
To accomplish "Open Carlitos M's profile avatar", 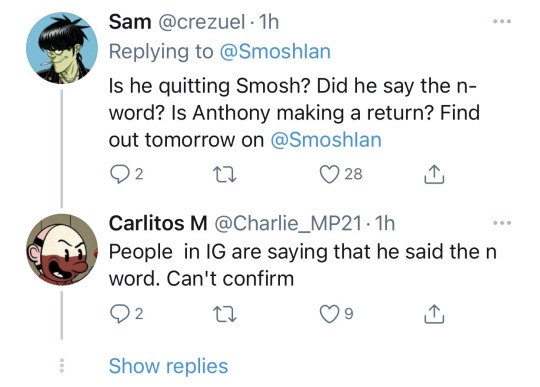I will [x=62, y=250].
